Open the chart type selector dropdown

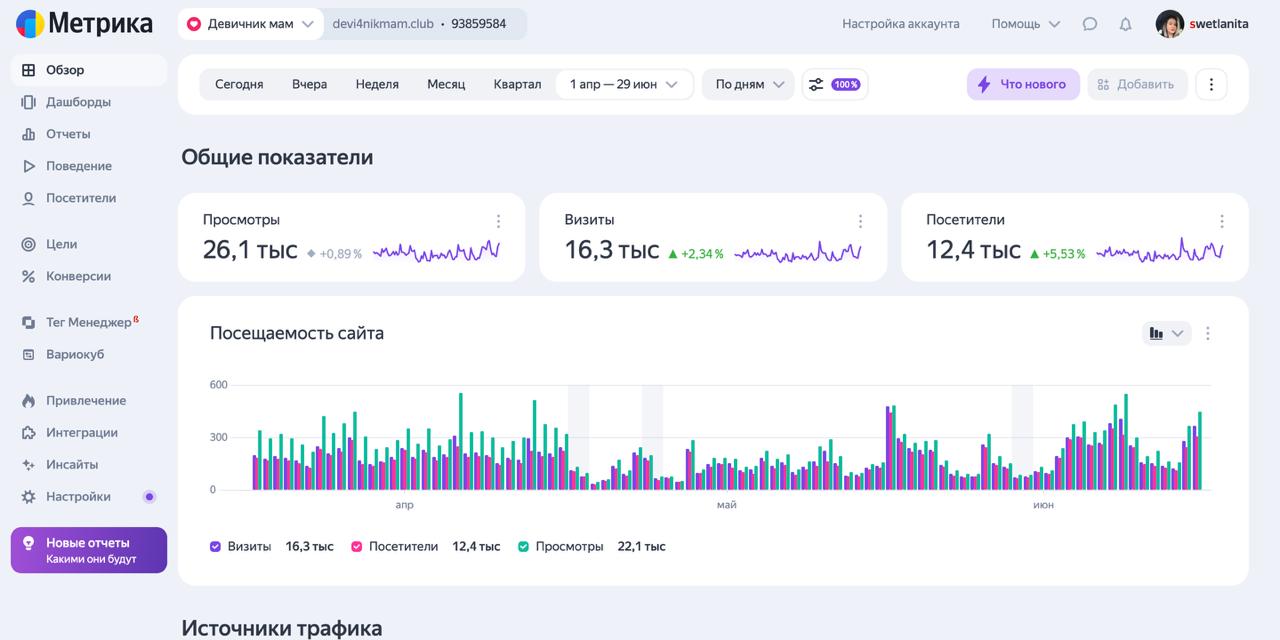[x=1167, y=333]
